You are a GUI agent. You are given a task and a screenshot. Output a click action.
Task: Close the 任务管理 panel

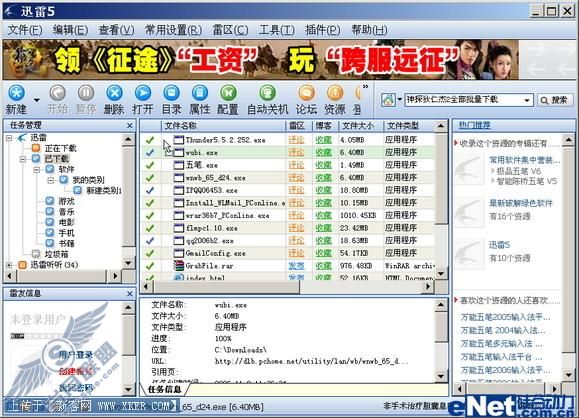click(130, 126)
